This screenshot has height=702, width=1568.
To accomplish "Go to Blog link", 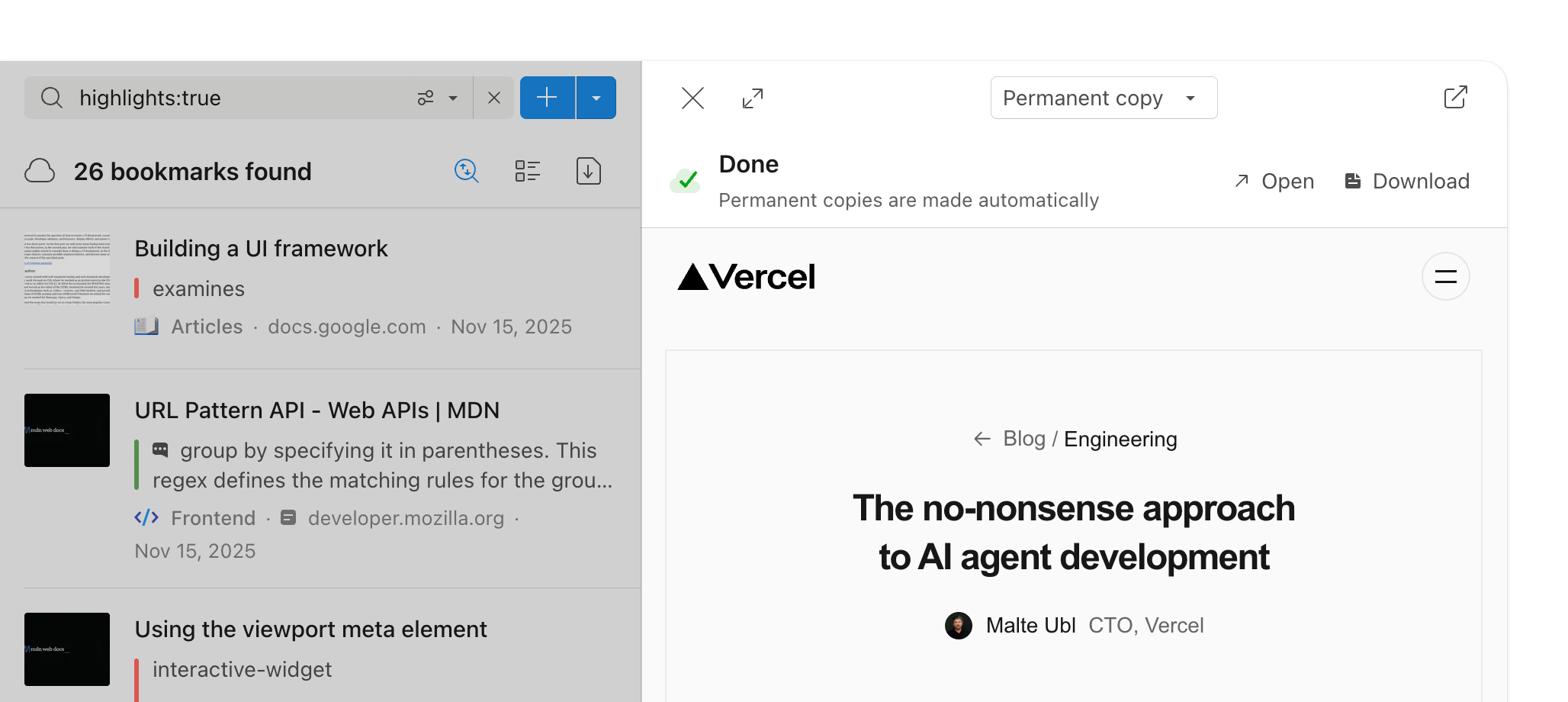I will point(1024,439).
